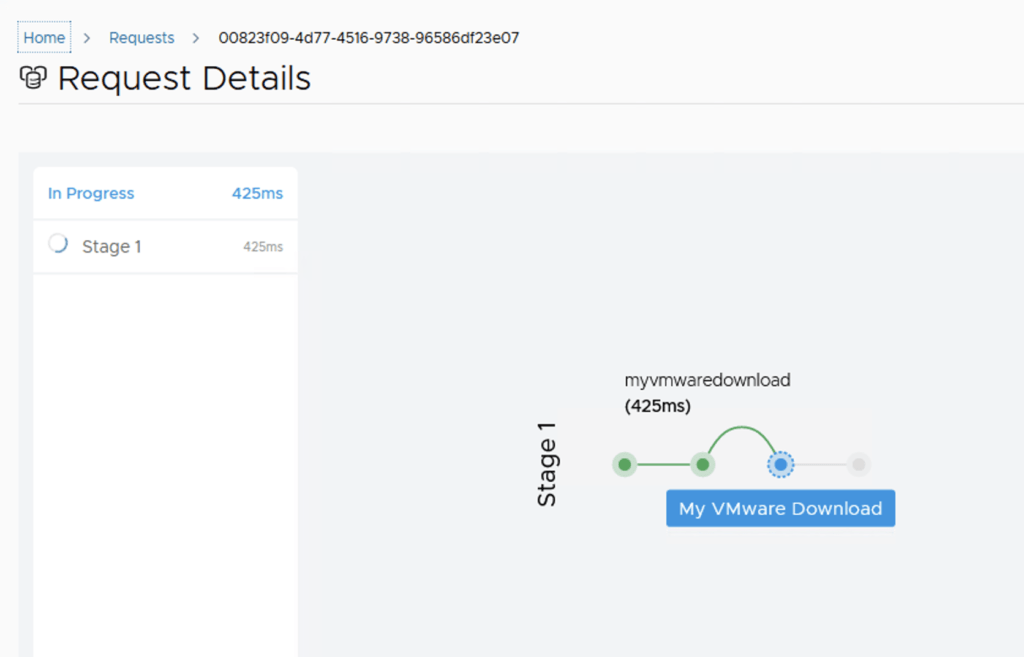Select the second green completed node

coord(703,464)
